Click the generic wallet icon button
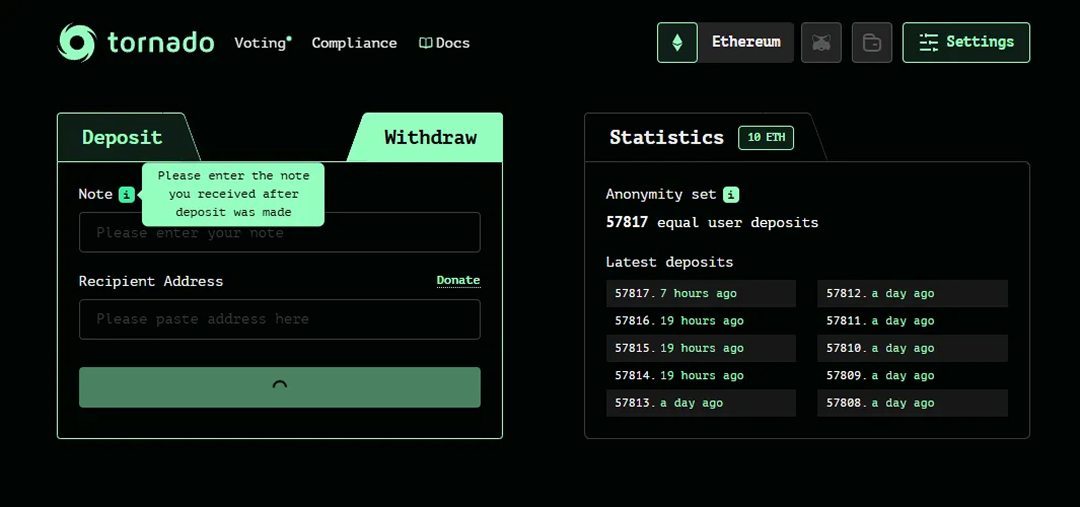The height and width of the screenshot is (507, 1080). (x=871, y=43)
